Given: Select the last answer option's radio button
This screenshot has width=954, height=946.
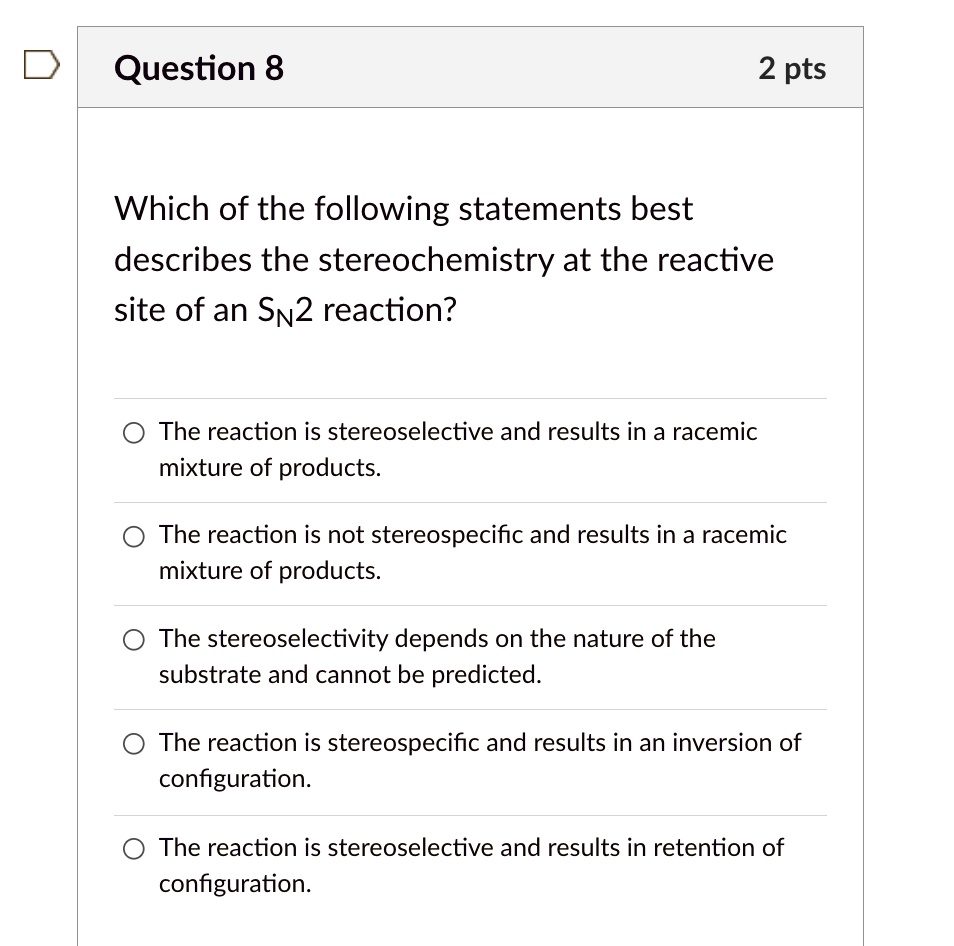Looking at the screenshot, I should click(x=133, y=848).
